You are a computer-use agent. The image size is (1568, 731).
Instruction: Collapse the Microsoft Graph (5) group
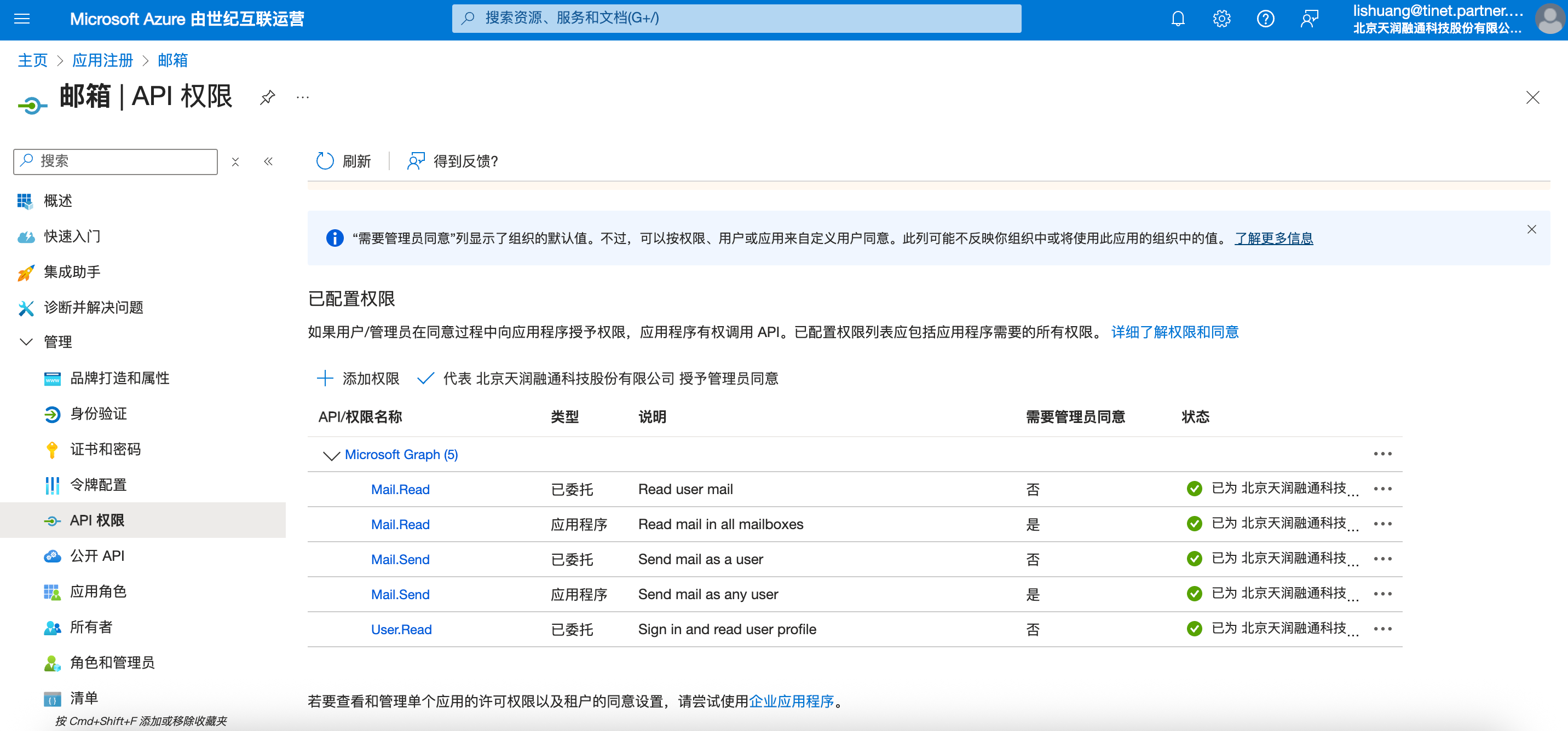(x=331, y=455)
